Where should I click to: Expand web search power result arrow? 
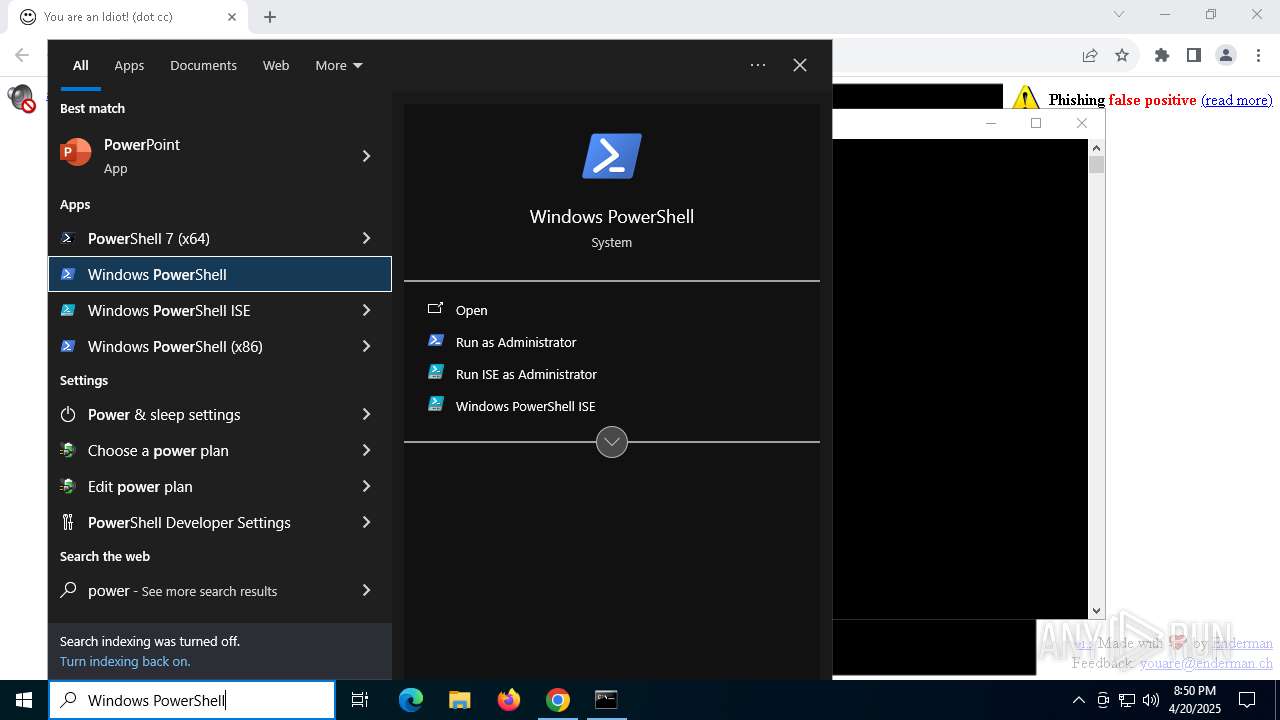(366, 590)
